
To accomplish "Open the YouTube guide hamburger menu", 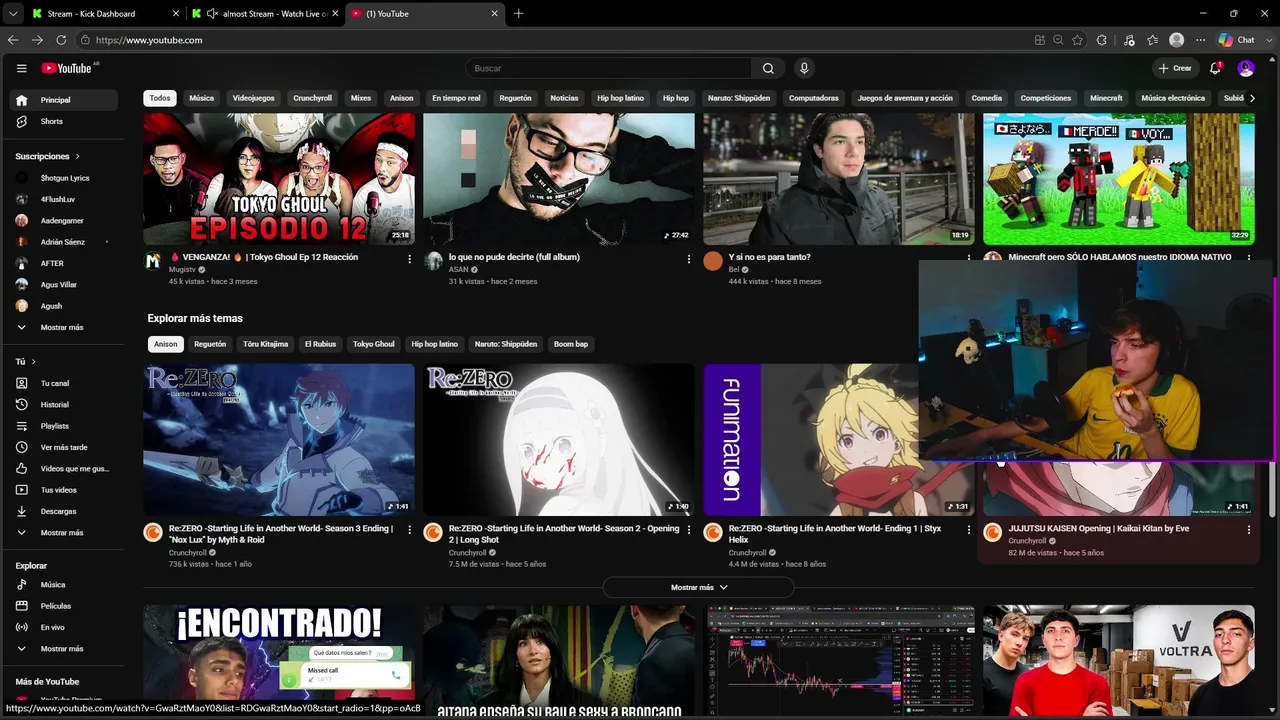I will click(x=21, y=68).
